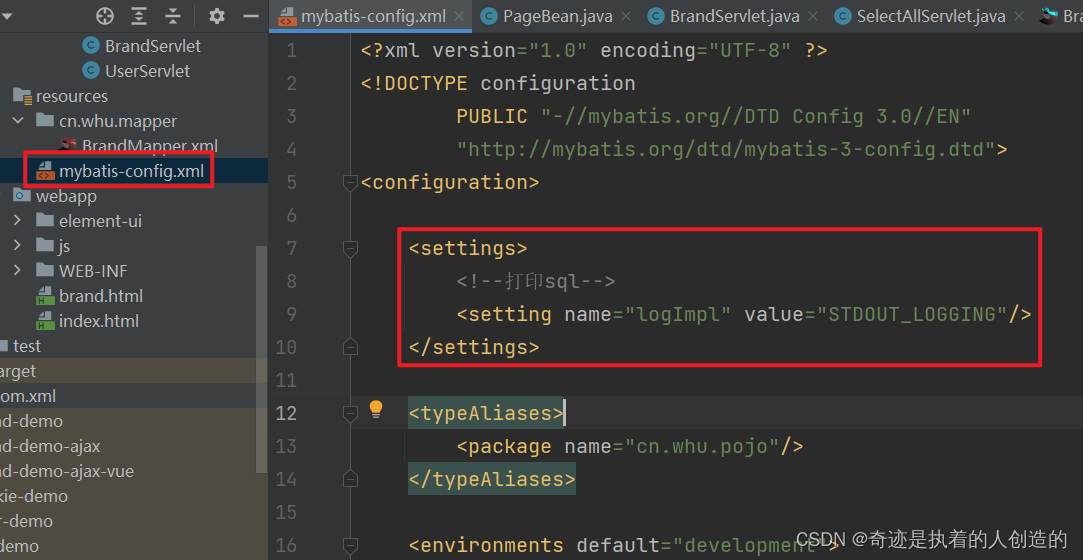The height and width of the screenshot is (560, 1083).
Task: Expand the js folder in webapp
Action: coord(18,246)
